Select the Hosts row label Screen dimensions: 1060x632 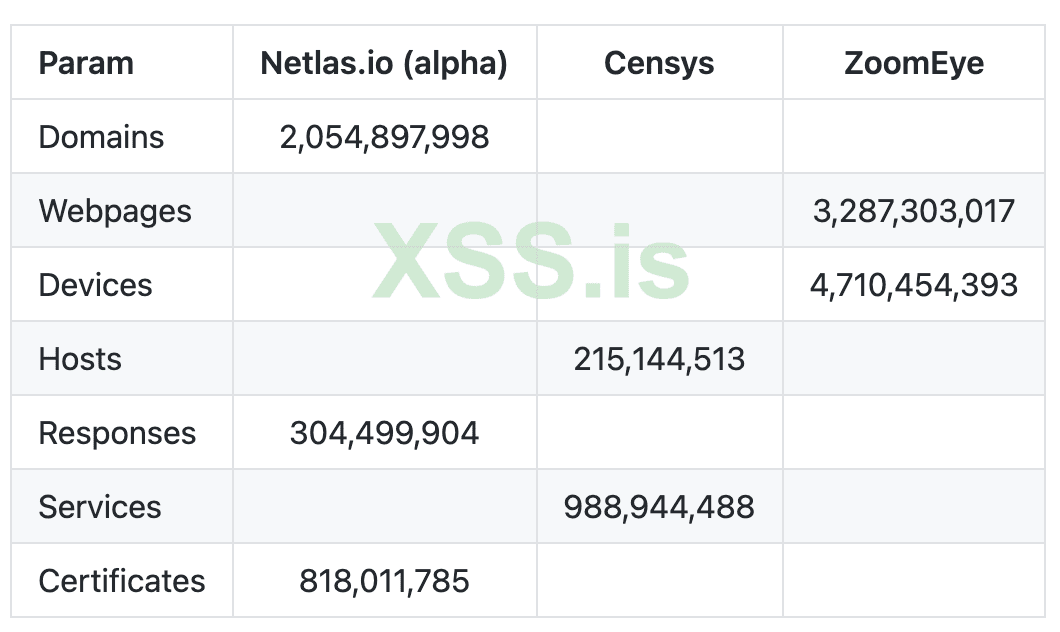(x=80, y=359)
